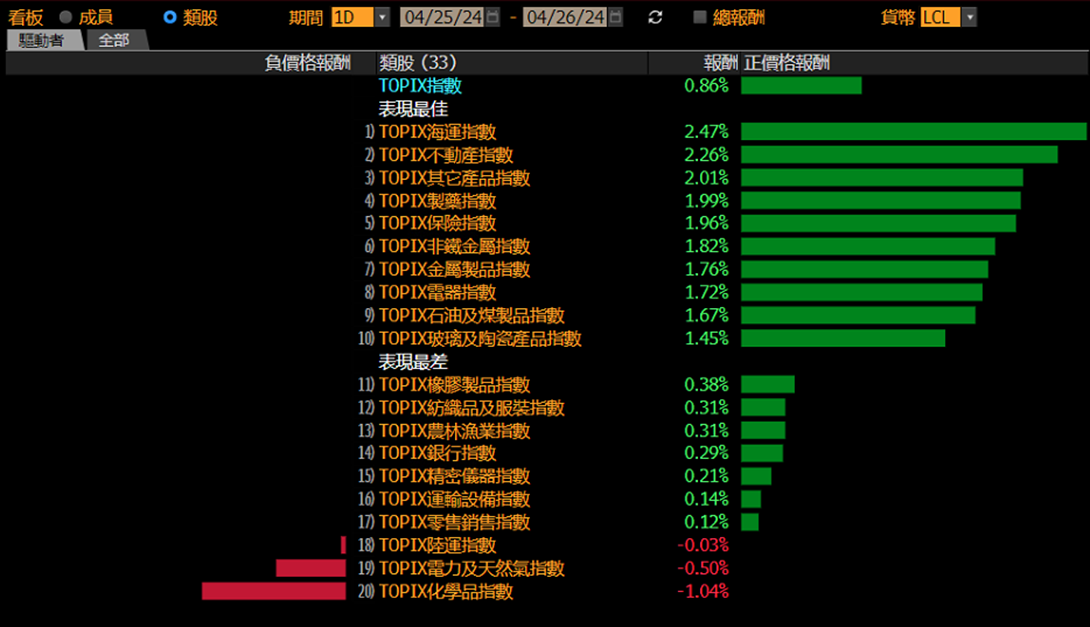Open TOPIX不動產指數 row
Screen dimensions: 1090x627
pyautogui.click(x=446, y=155)
